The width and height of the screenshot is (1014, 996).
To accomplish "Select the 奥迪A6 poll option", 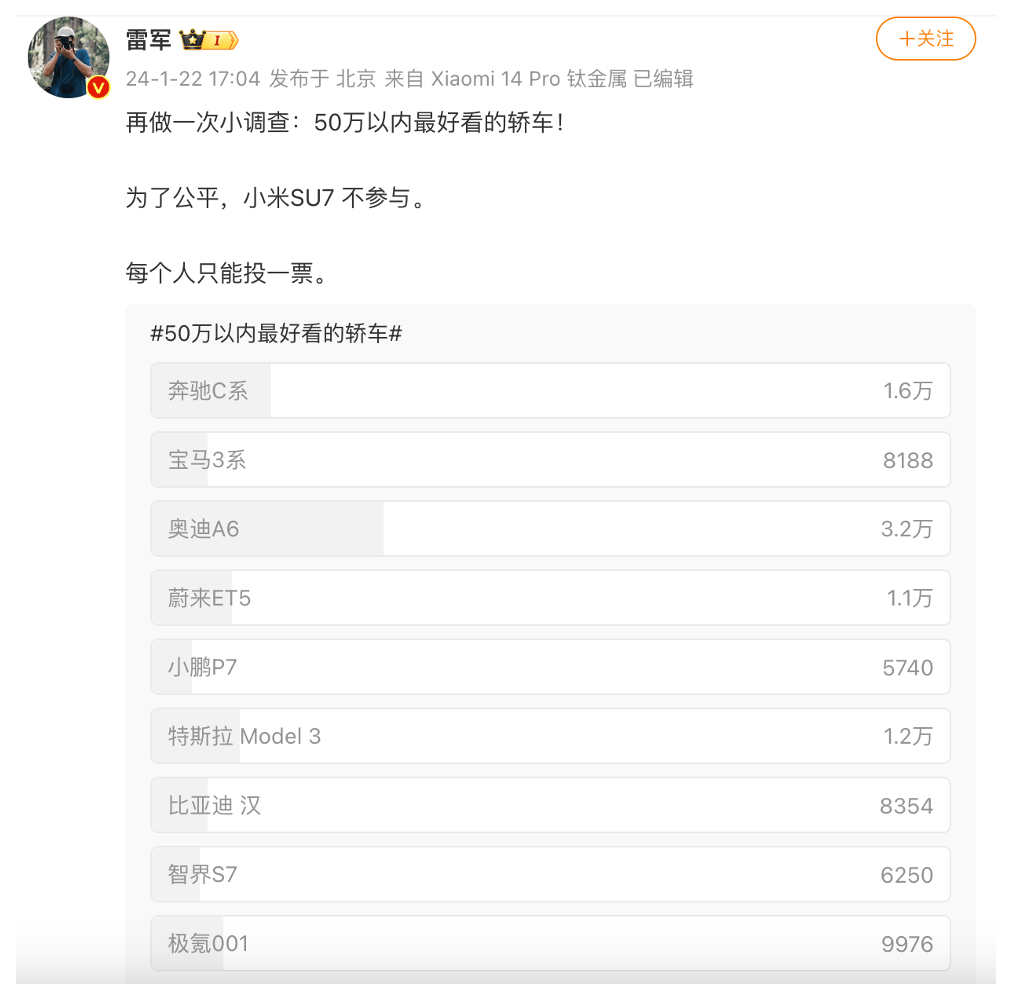I will point(550,529).
